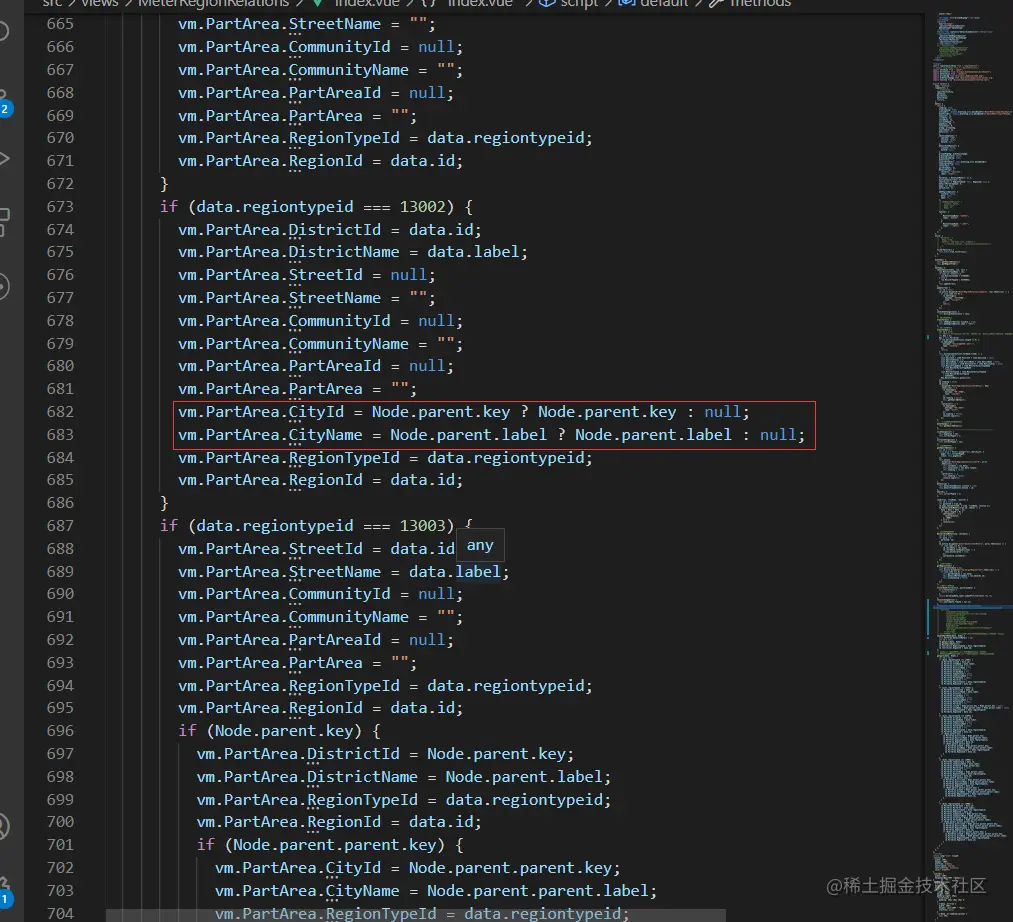The width and height of the screenshot is (1013, 922).
Task: Select the default breadcrumb segment
Action: tap(664, 4)
